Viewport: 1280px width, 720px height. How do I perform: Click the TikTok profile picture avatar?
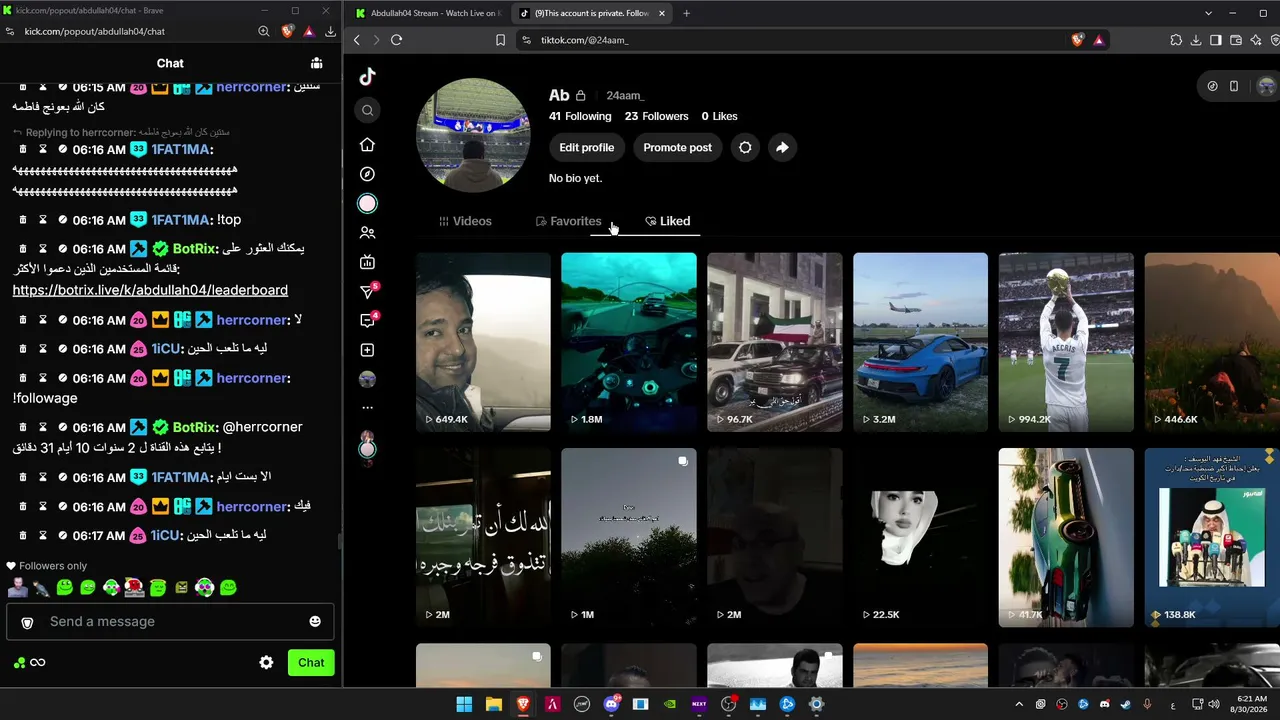473,135
